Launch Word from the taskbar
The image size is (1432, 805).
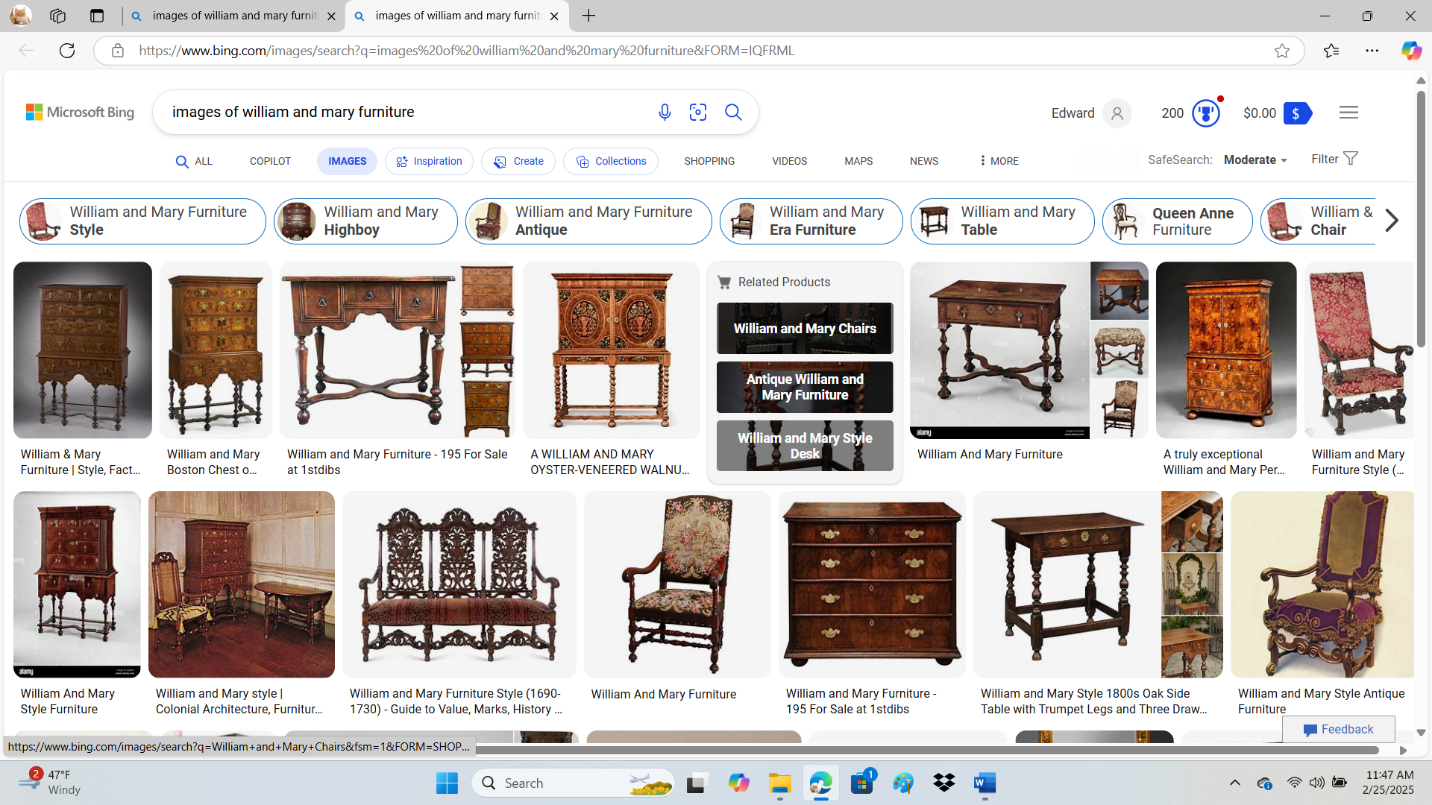coord(984,783)
